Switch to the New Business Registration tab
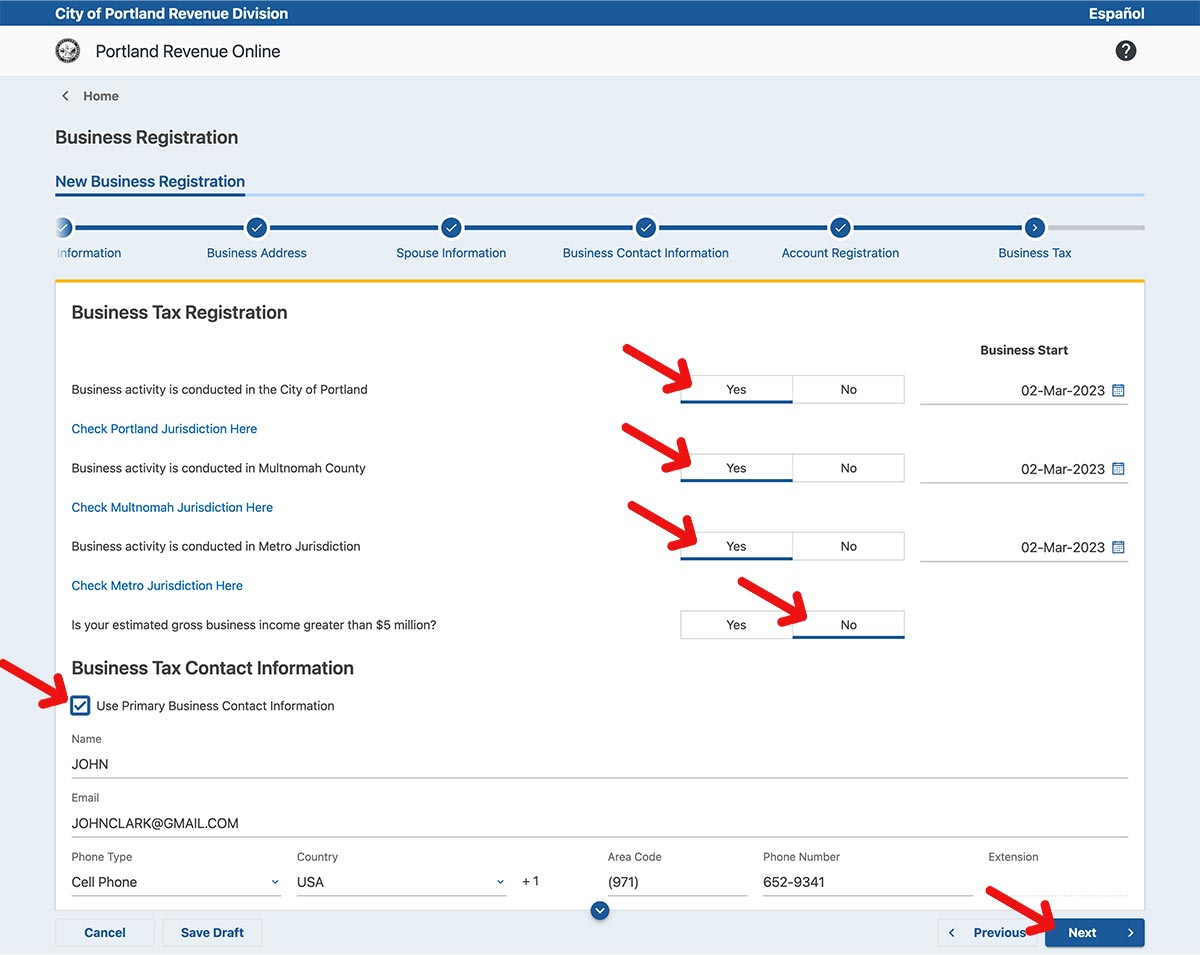Viewport: 1200px width, 955px height. coord(150,182)
